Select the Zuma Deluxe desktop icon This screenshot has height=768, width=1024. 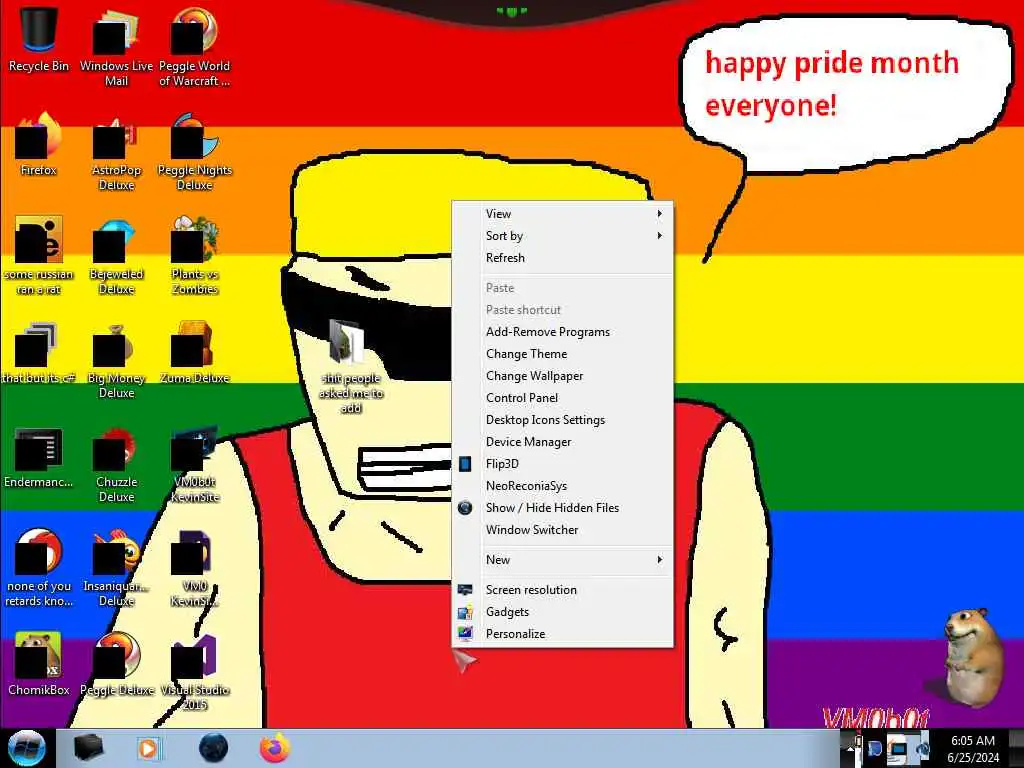pyautogui.click(x=195, y=353)
